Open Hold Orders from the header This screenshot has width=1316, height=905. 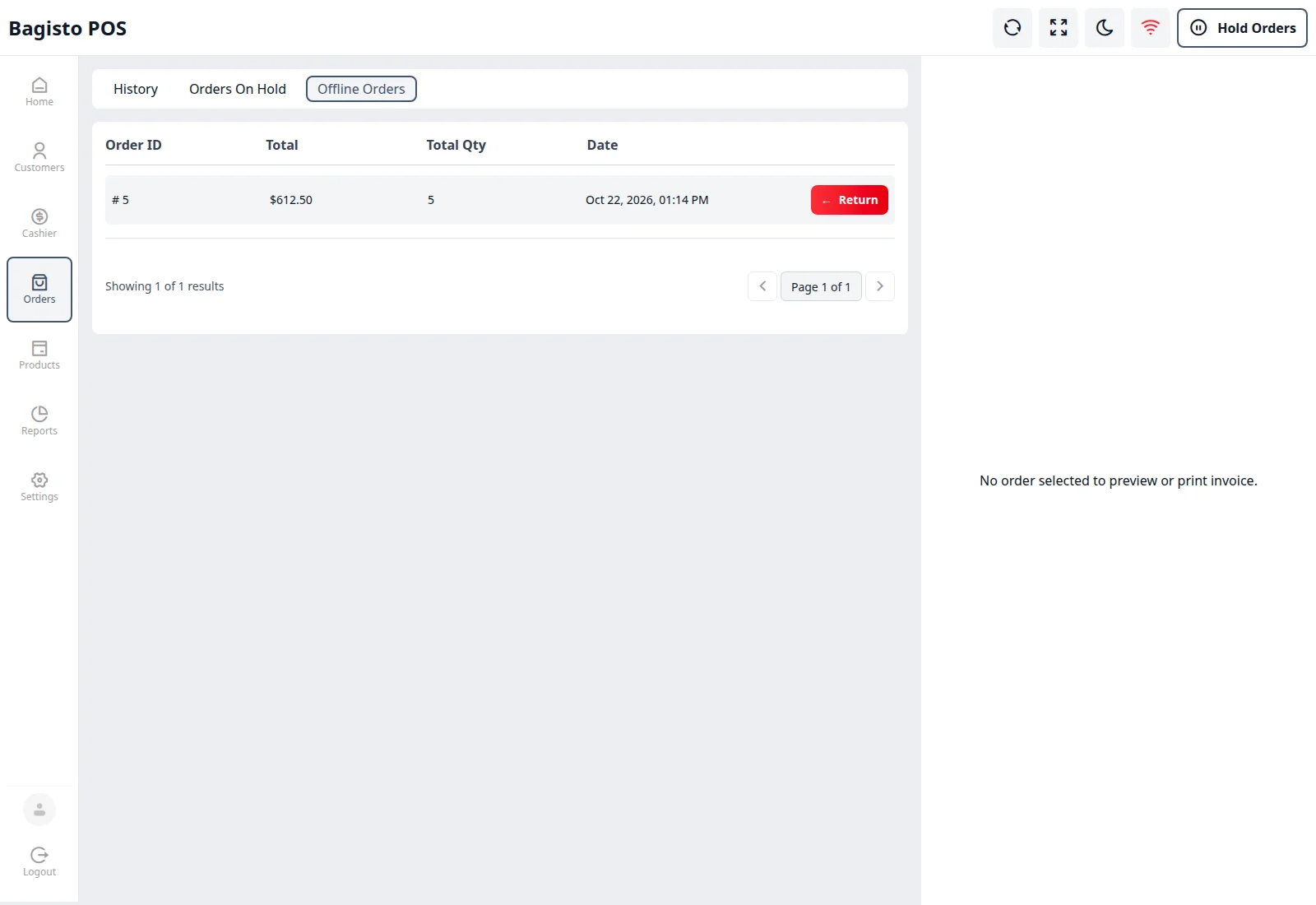pos(1242,28)
